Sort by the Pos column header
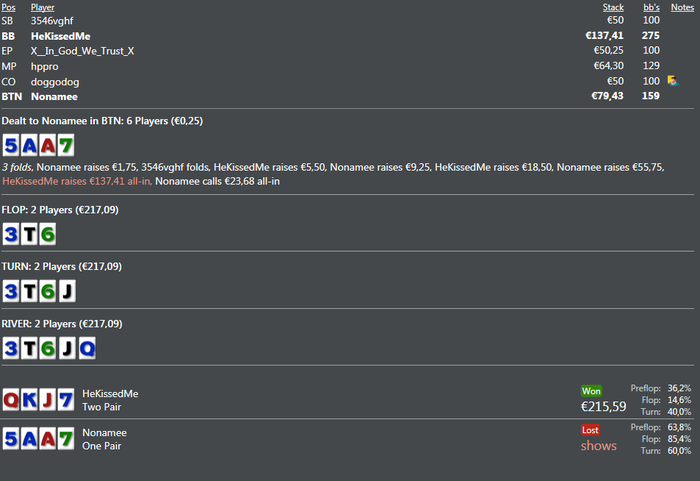Image resolution: width=700 pixels, height=481 pixels. [8, 7]
